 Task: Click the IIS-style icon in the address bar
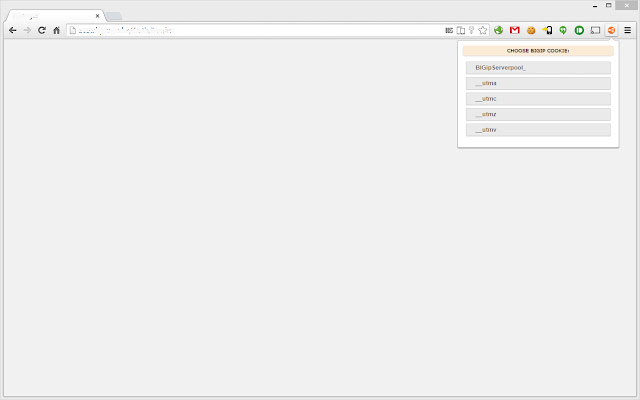click(449, 30)
